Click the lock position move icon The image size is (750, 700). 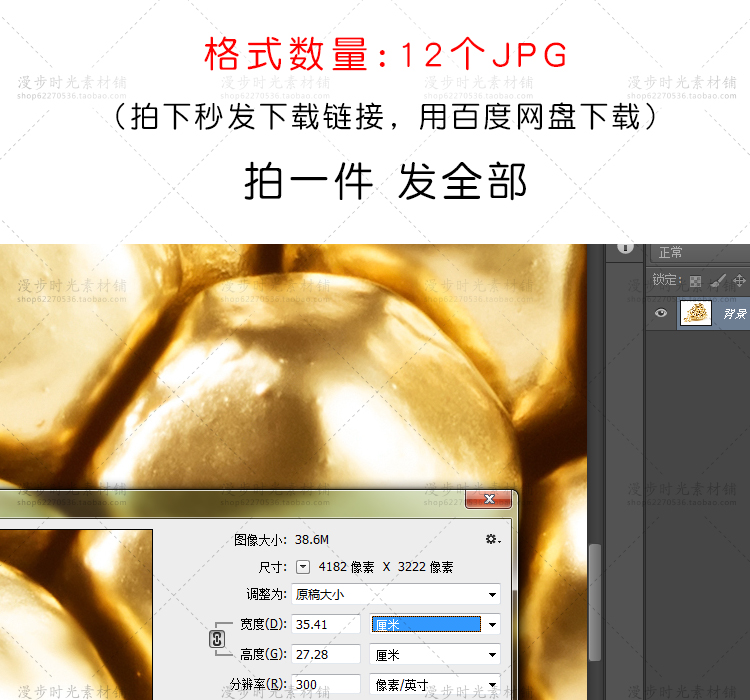(740, 281)
